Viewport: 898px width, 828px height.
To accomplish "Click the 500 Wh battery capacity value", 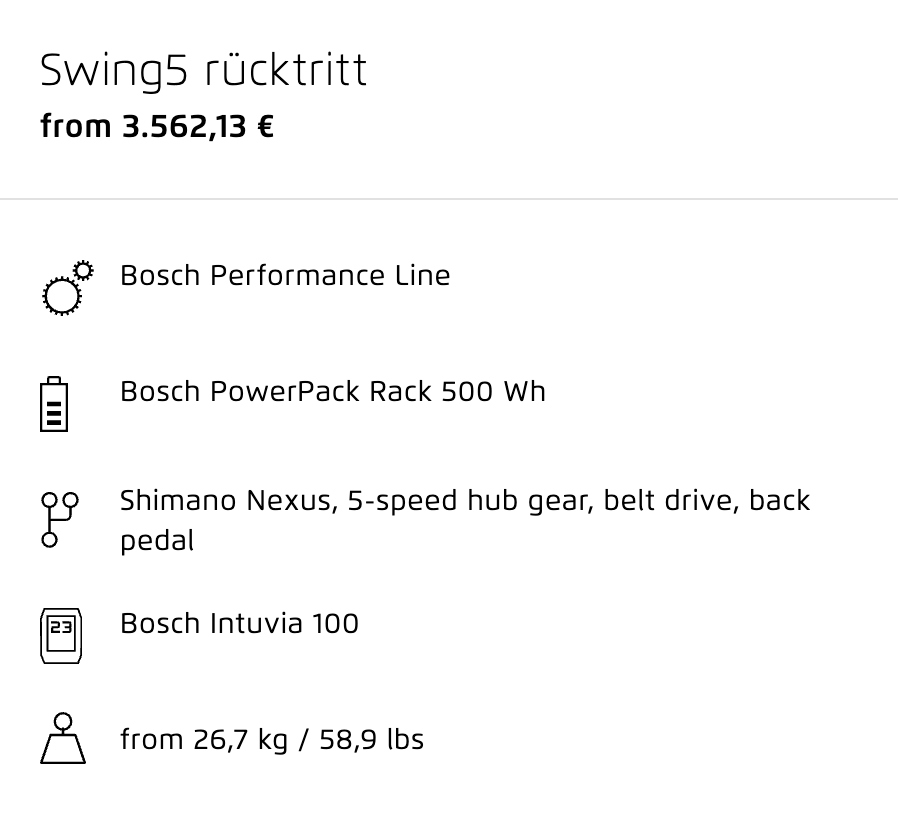I will point(493,392).
